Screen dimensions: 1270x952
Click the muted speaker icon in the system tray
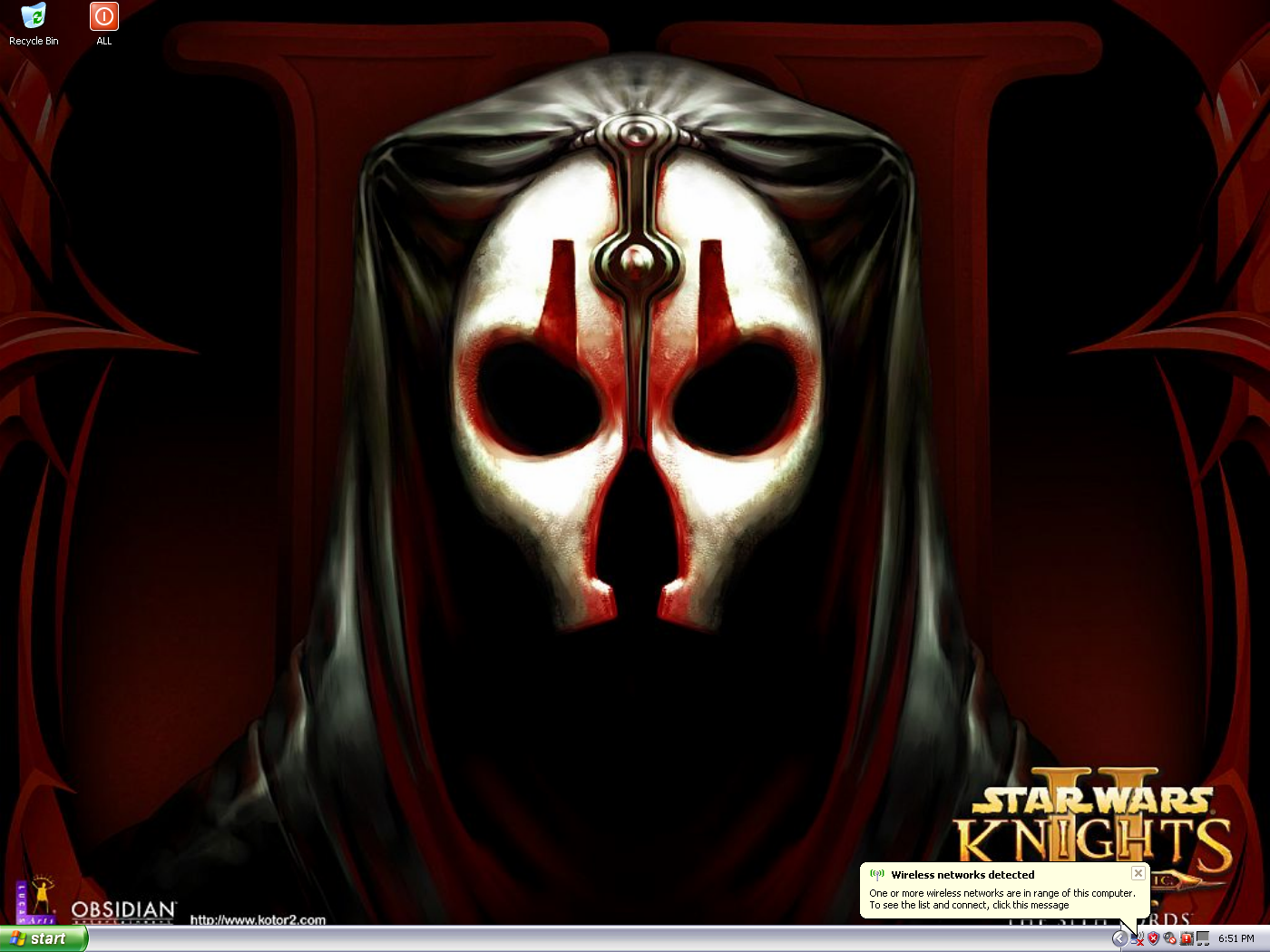click(1169, 939)
